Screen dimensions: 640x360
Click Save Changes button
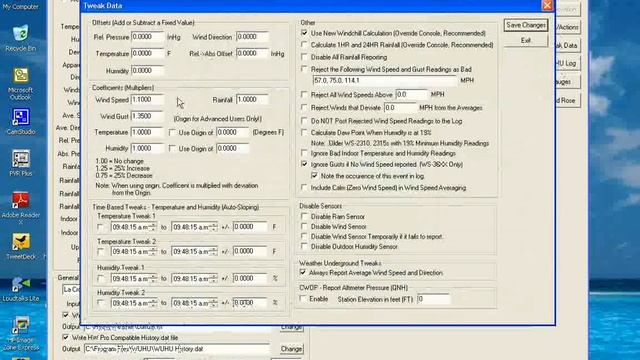coord(525,25)
